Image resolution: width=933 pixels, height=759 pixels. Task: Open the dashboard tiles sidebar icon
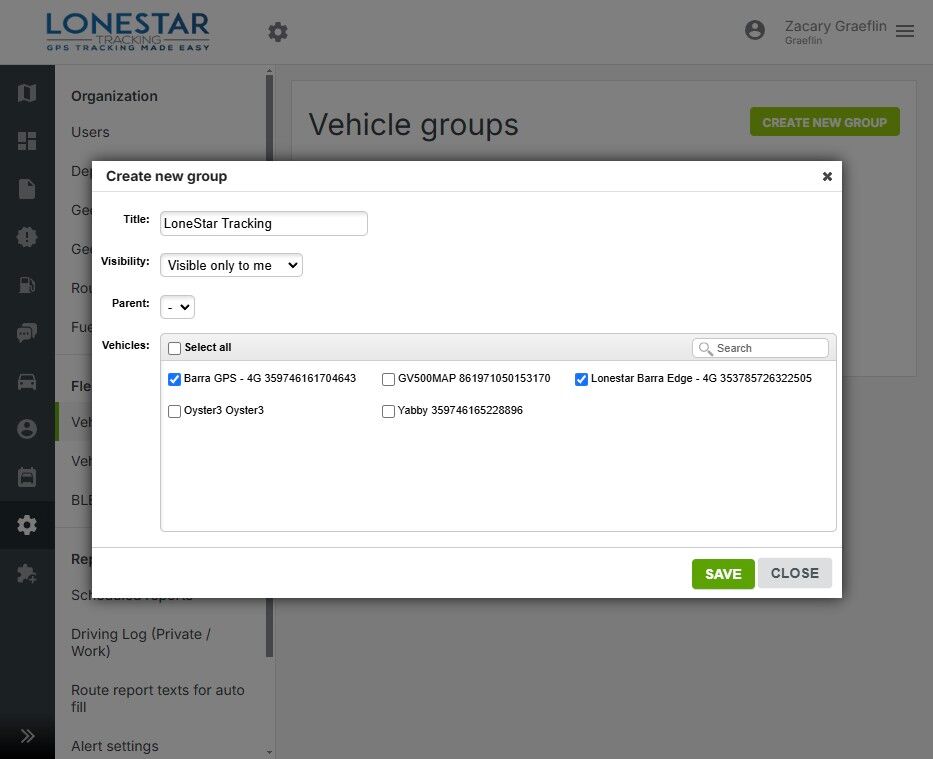tap(27, 141)
